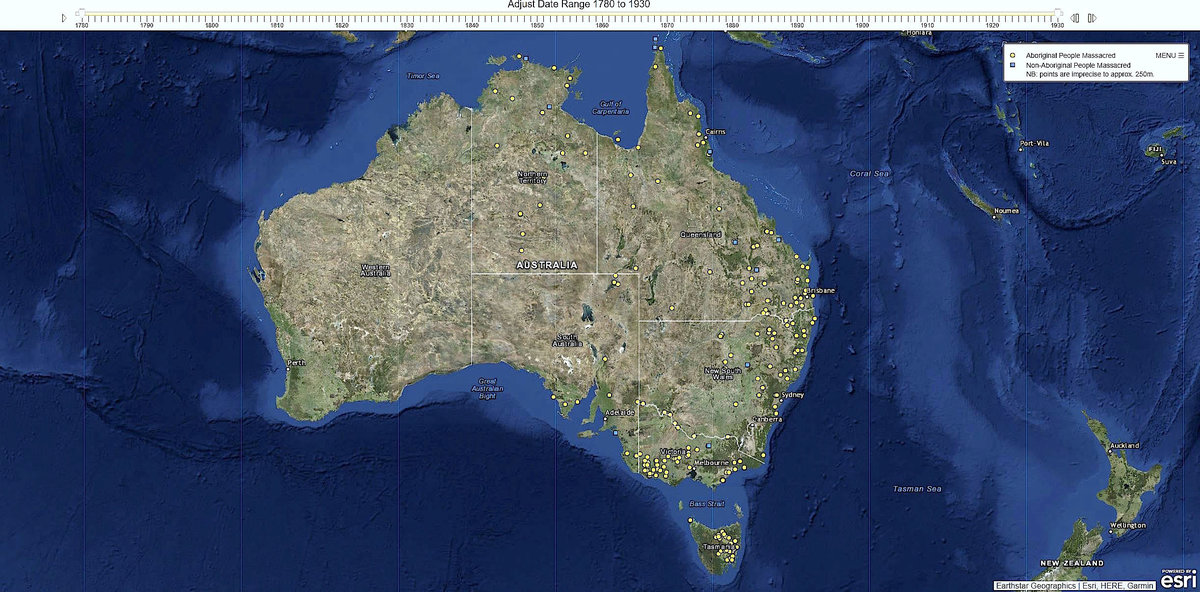Click the blue Non-Aboriginal People Massacred legend symbol
The height and width of the screenshot is (592, 1200).
tap(1013, 65)
